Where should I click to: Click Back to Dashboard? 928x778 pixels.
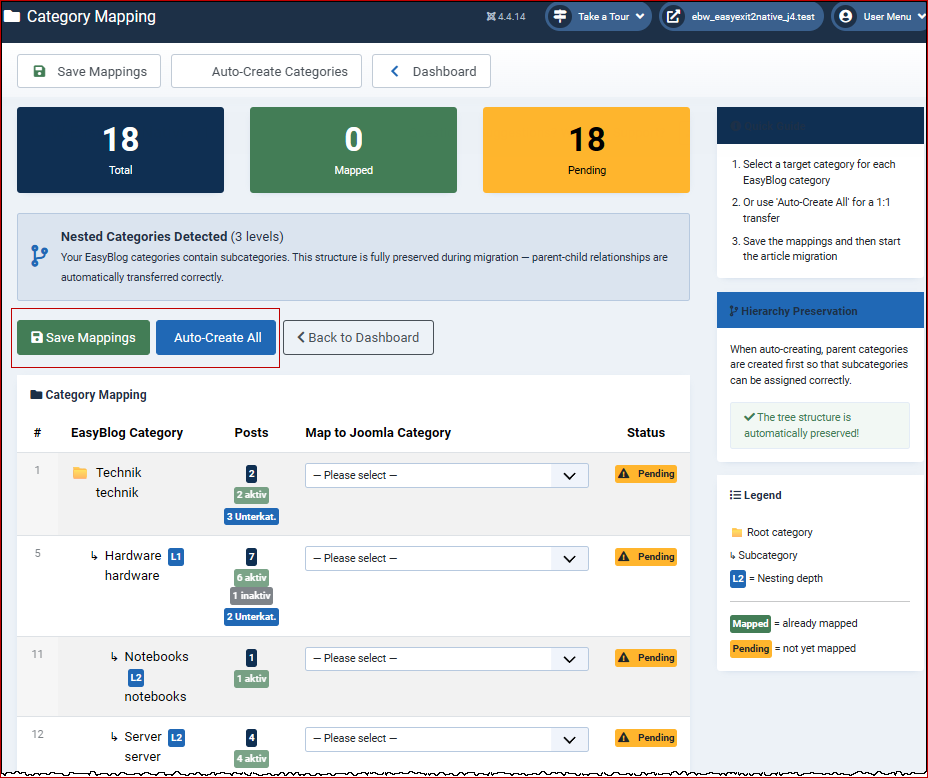358,338
